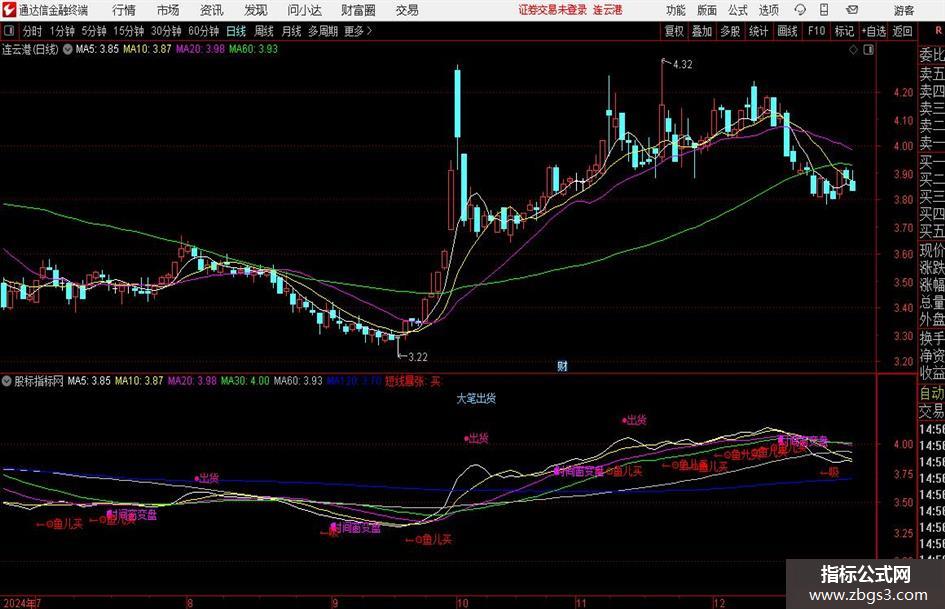
Task: Click the MA60: 3.93 label on main chart
Action: 254,49
